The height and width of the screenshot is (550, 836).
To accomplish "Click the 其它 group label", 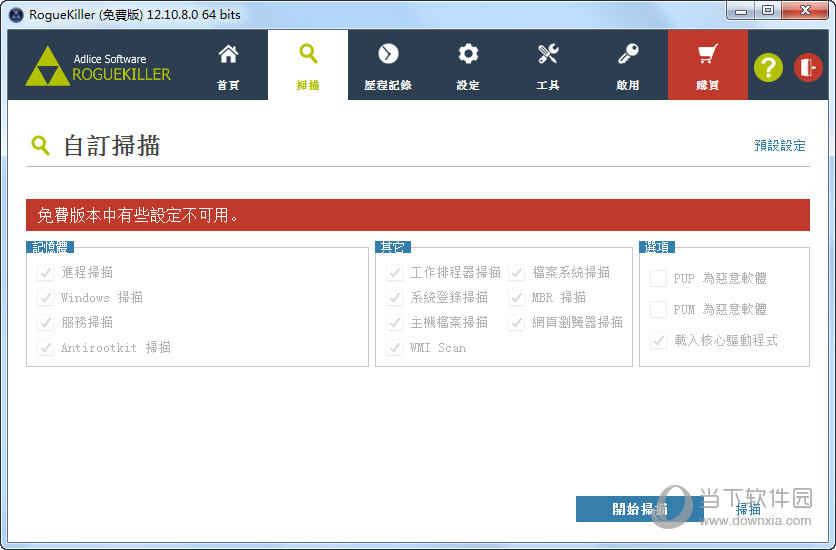I will [x=393, y=247].
